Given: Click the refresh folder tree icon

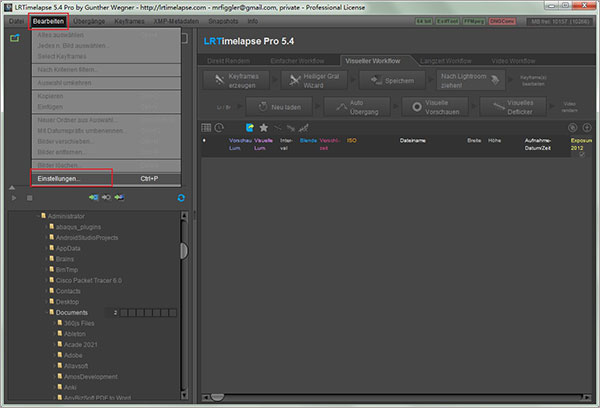Looking at the screenshot, I should pos(180,198).
